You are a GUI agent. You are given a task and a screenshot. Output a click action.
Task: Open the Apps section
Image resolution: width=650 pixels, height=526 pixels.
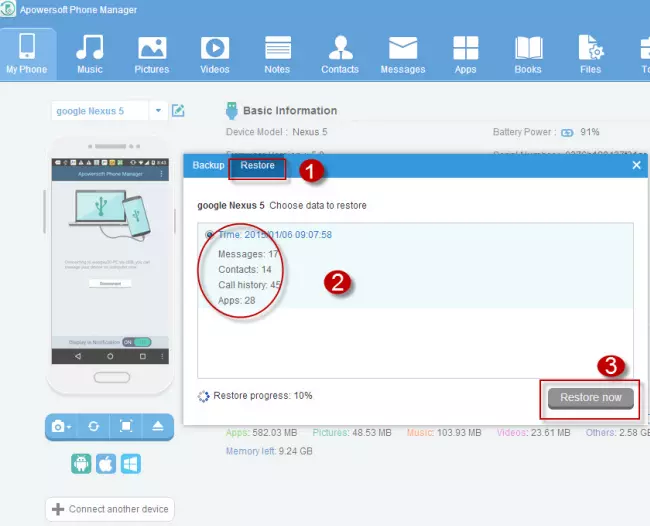click(466, 54)
